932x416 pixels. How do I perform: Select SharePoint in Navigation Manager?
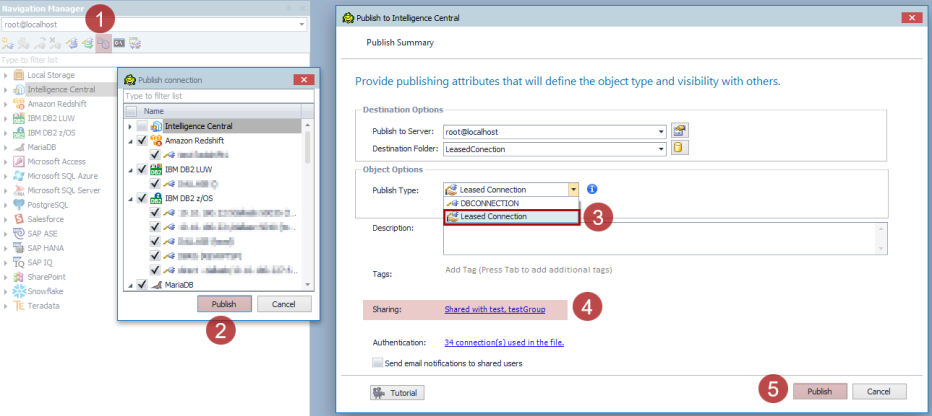[46, 277]
